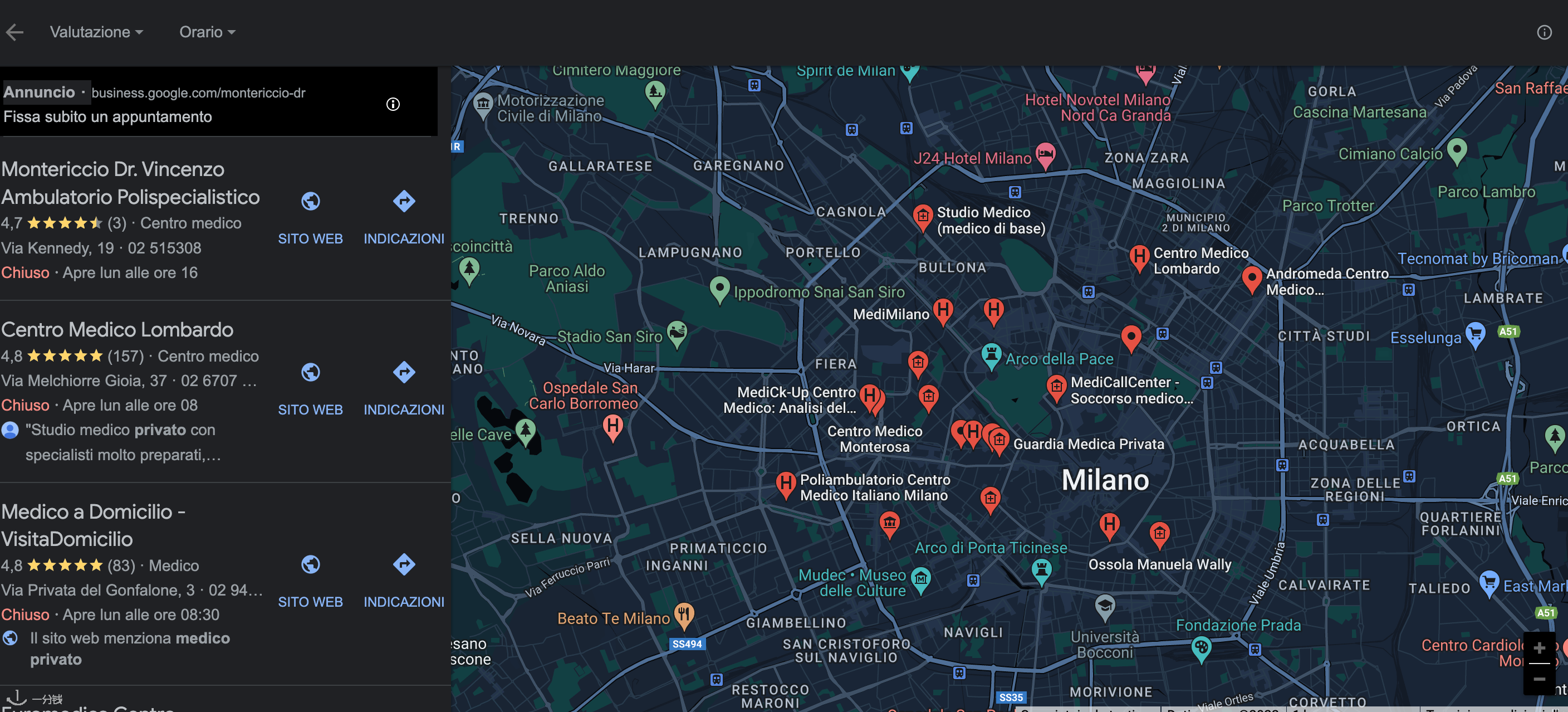Select MediMilano H map pin

click(x=943, y=311)
